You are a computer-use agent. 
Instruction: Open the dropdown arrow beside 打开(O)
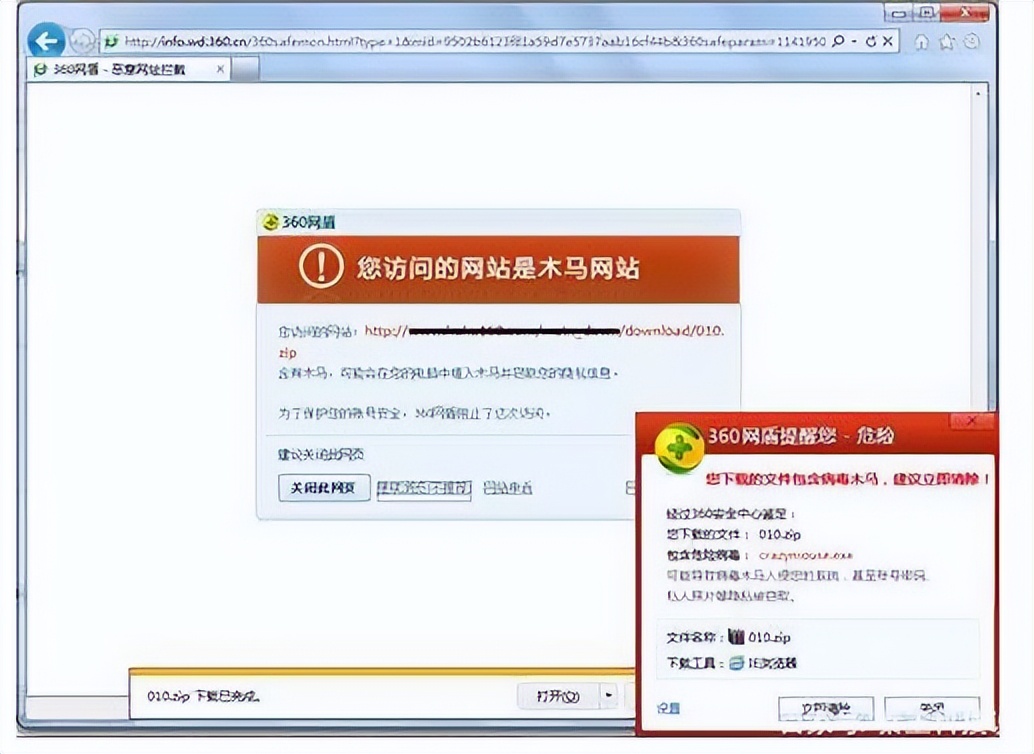tap(606, 695)
